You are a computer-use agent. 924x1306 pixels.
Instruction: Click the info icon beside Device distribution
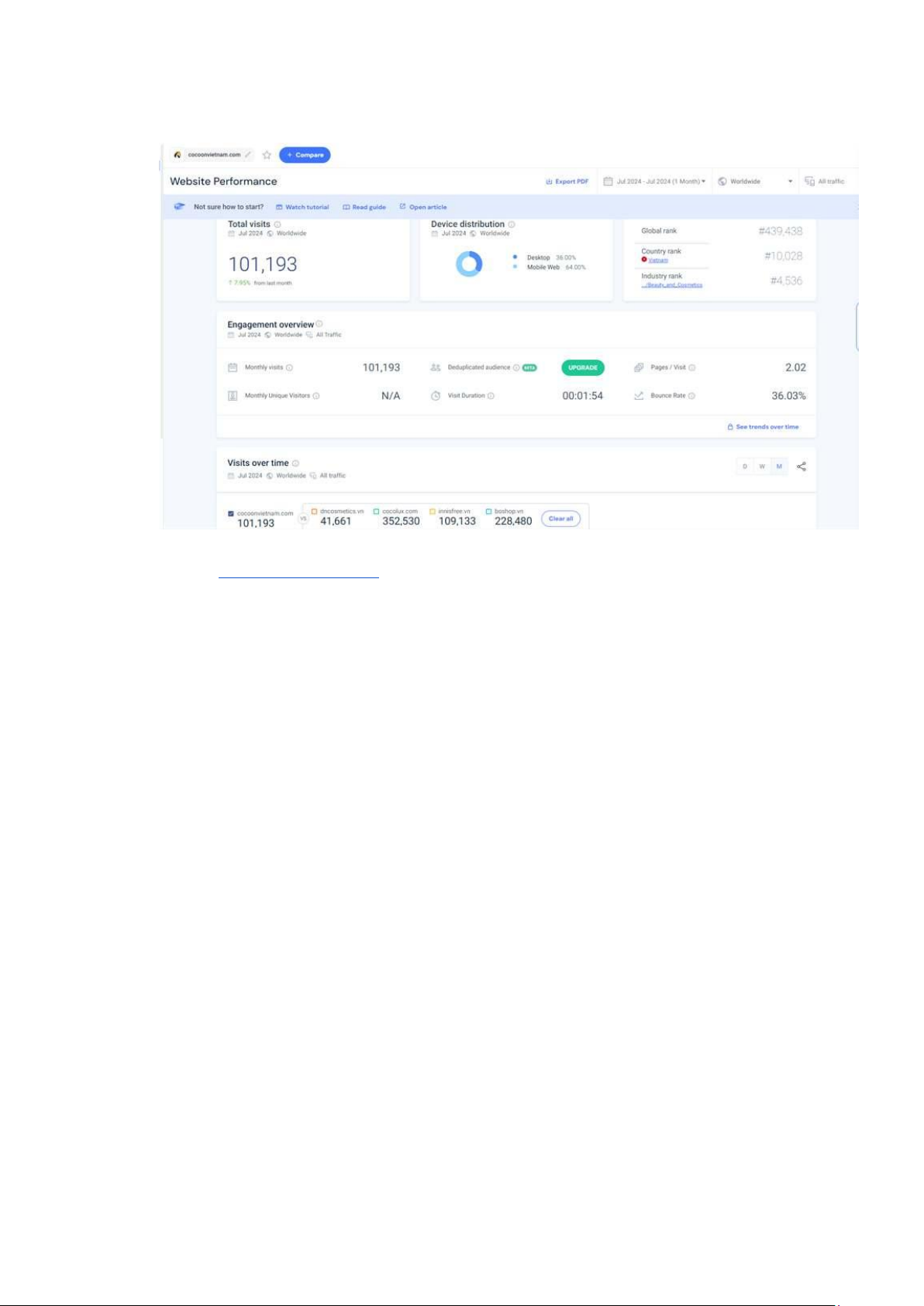pyautogui.click(x=512, y=225)
